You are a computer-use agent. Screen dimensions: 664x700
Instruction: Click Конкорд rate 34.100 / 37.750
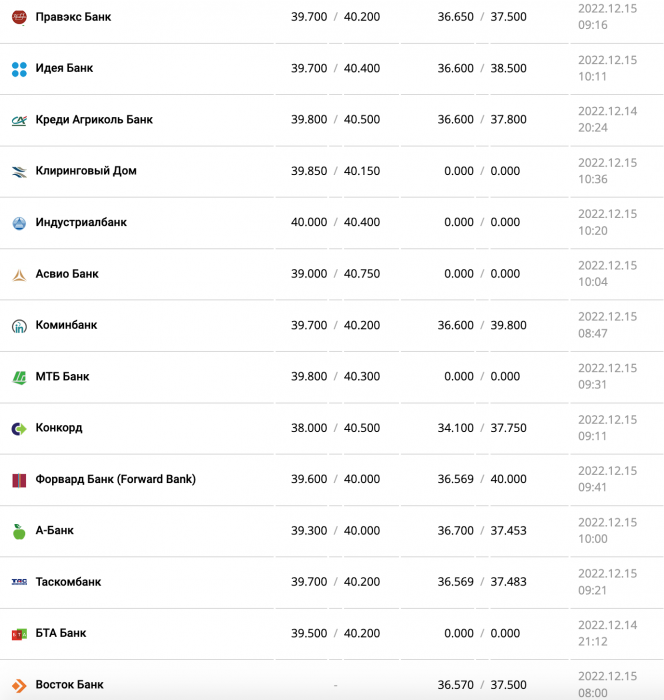(482, 428)
